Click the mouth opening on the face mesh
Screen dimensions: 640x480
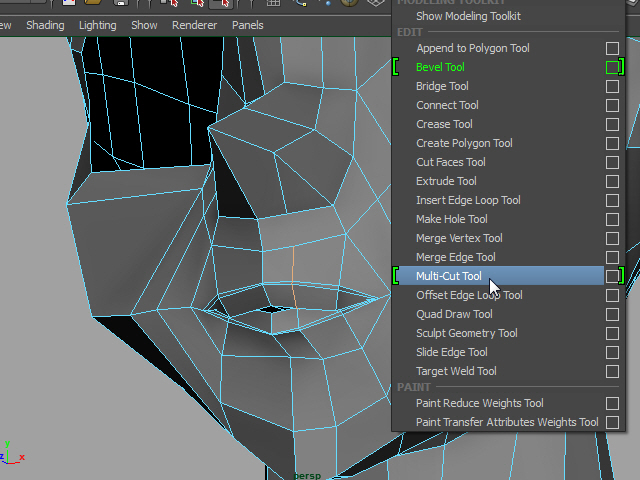point(272,309)
